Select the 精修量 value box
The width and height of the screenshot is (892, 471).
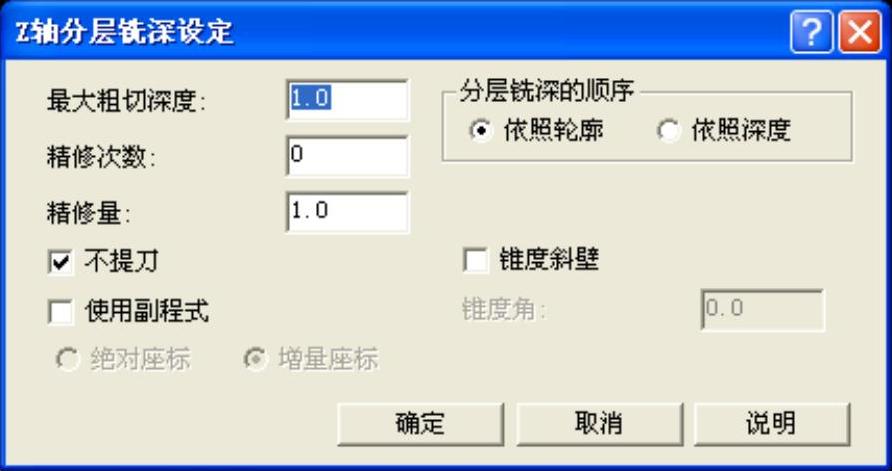tap(347, 212)
